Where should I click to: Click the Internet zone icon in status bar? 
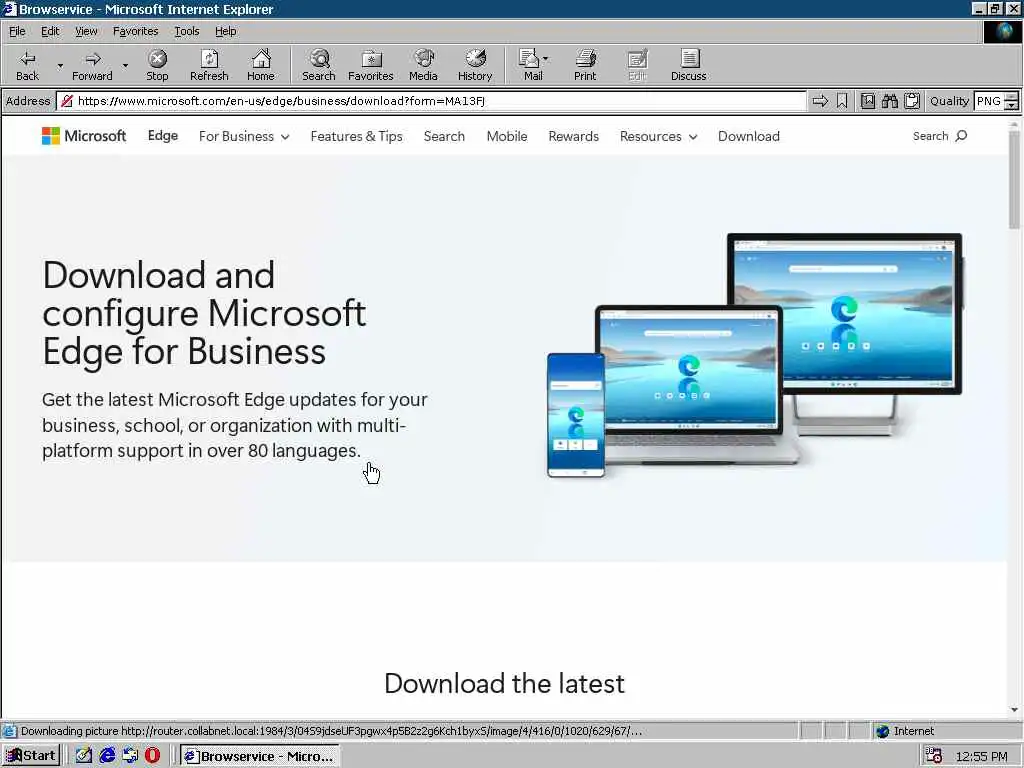[883, 731]
